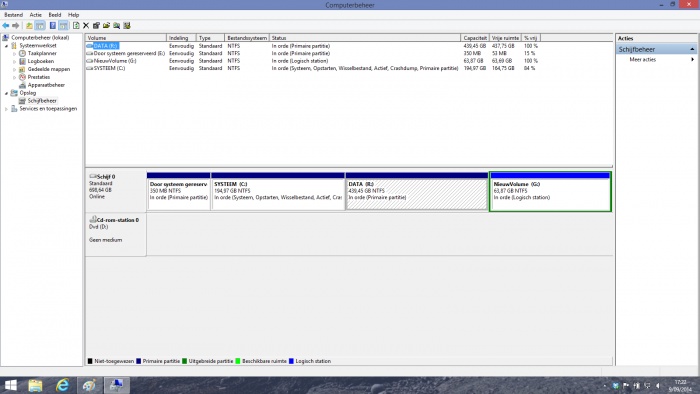
Task: Collapse the Opslag node
Action: point(6,93)
